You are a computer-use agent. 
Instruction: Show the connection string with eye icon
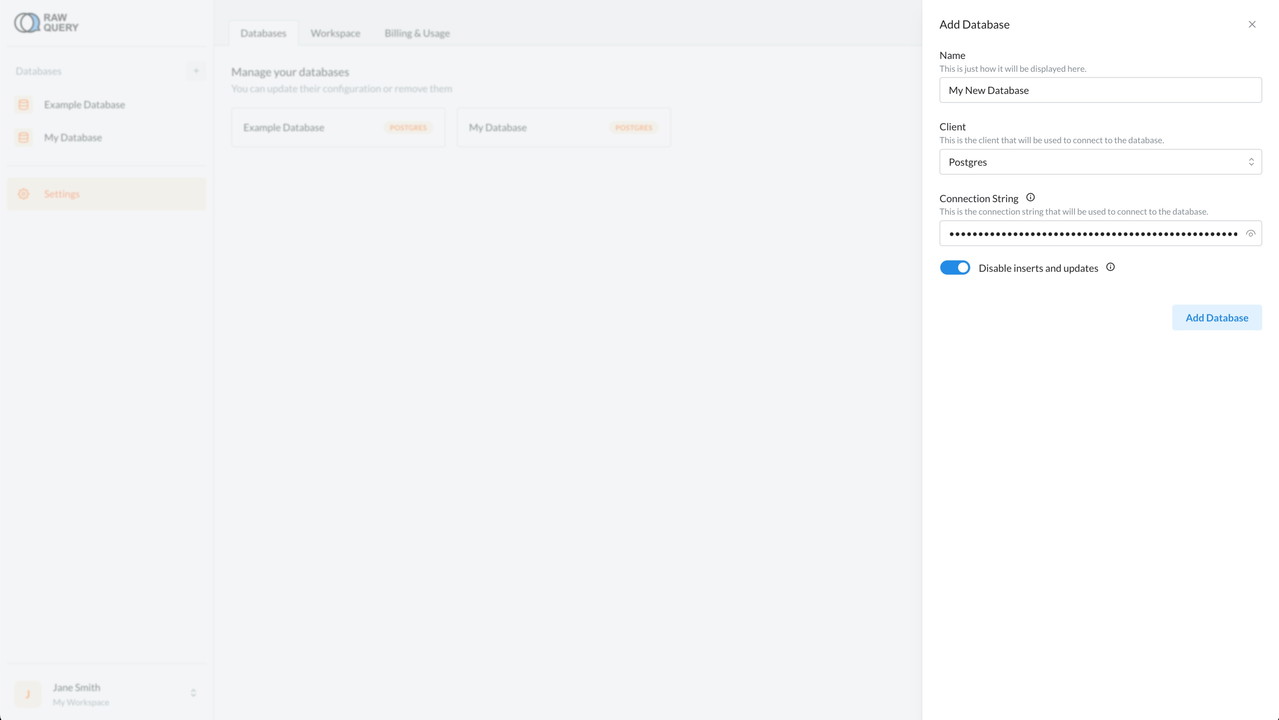[x=1250, y=234]
